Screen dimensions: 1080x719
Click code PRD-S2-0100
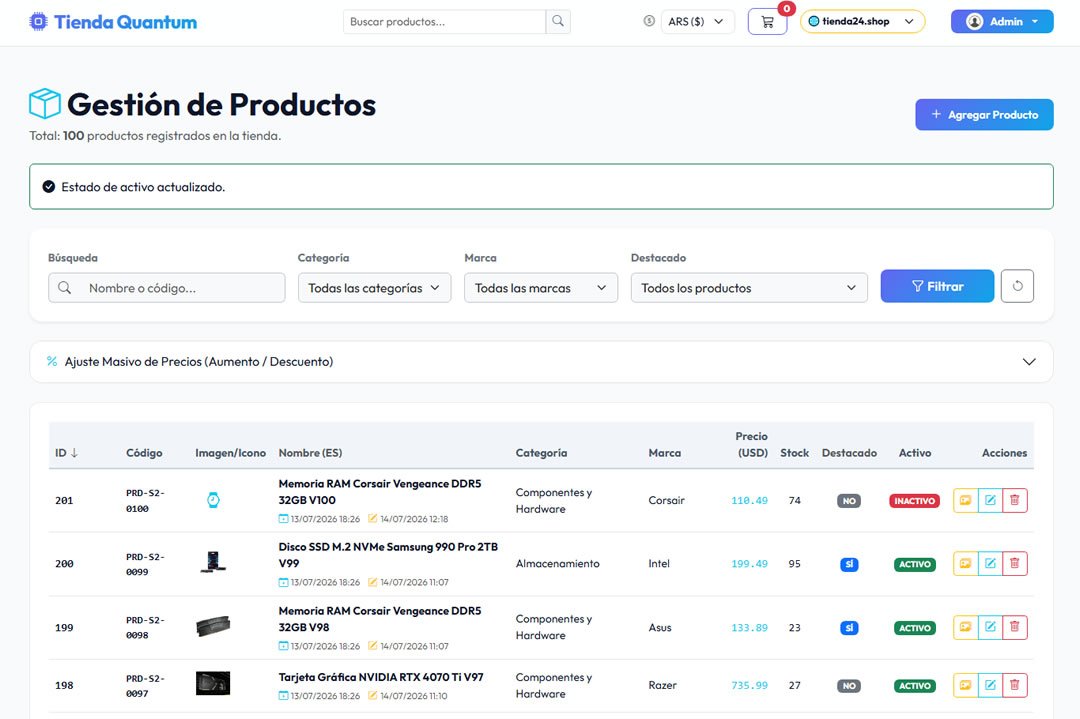pyautogui.click(x=145, y=501)
